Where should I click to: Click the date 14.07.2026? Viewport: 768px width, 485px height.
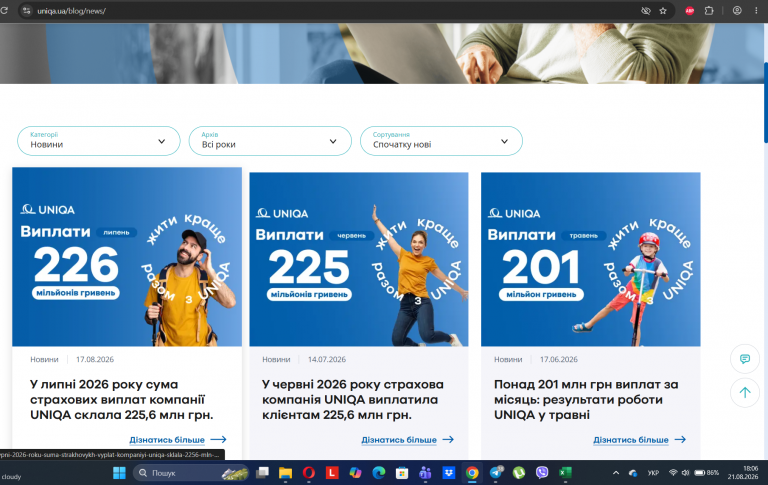[327, 359]
